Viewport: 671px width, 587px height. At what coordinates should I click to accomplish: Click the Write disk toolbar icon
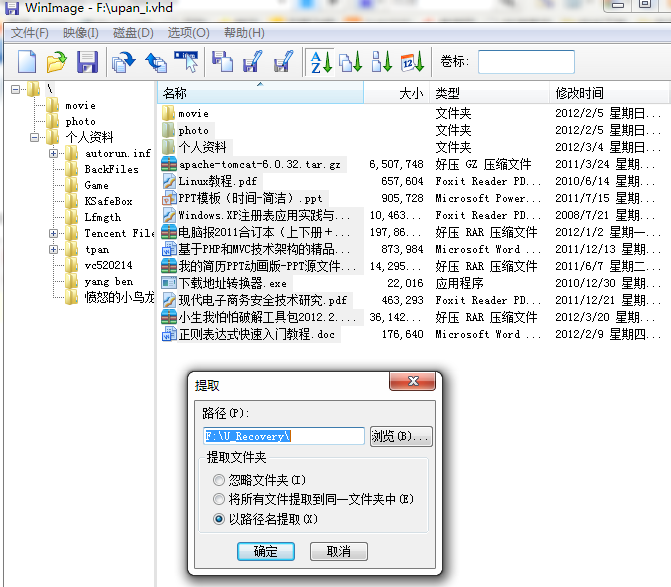point(156,62)
